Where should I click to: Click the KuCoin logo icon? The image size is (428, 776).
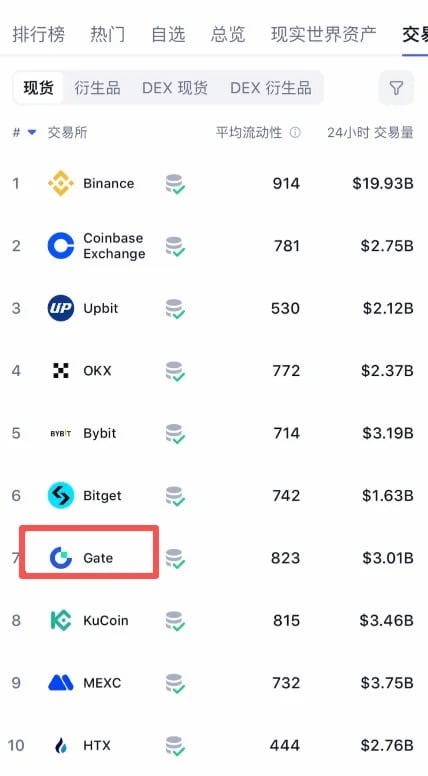[x=61, y=620]
